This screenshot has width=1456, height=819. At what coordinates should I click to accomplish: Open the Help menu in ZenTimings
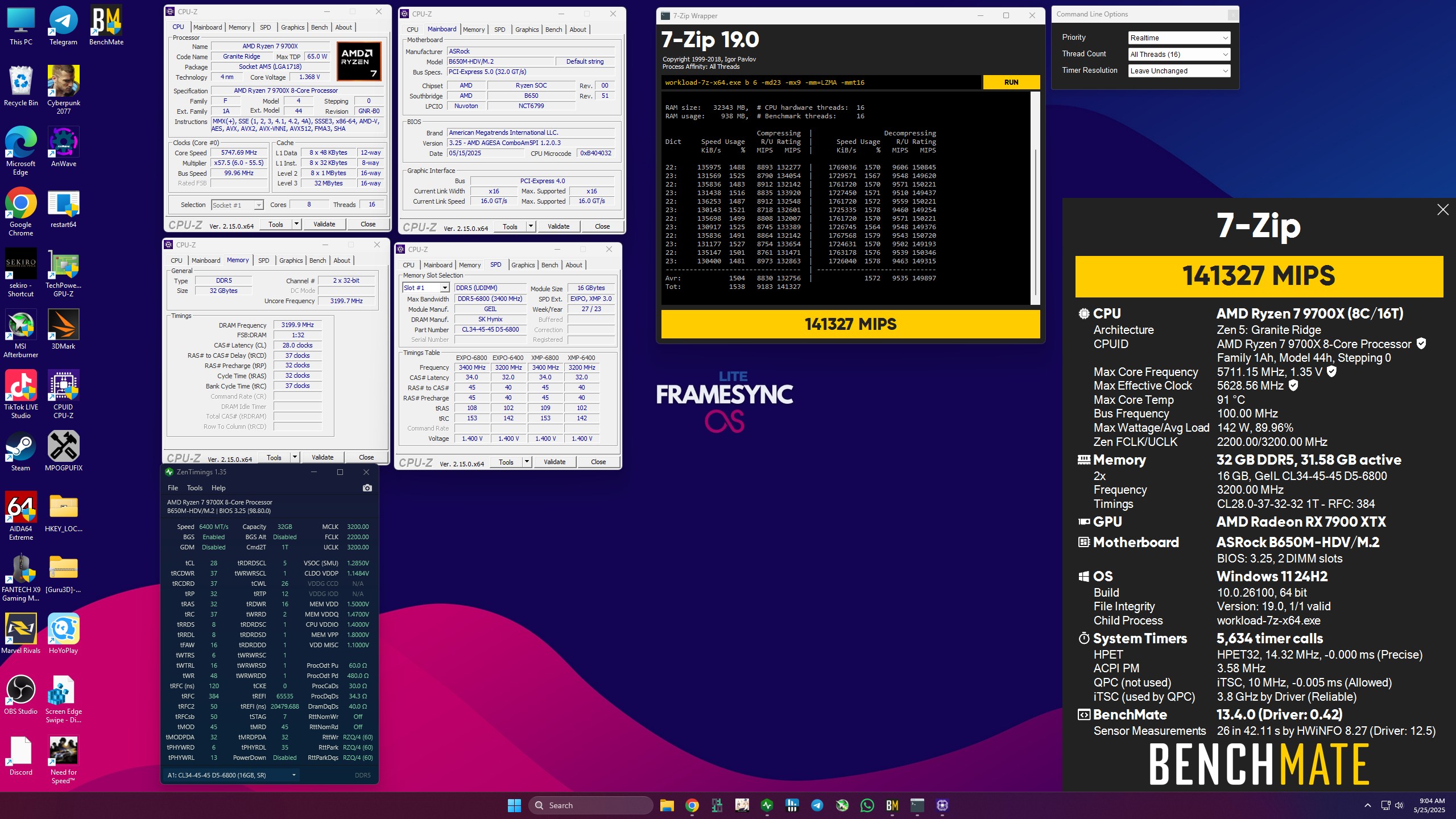coord(218,488)
